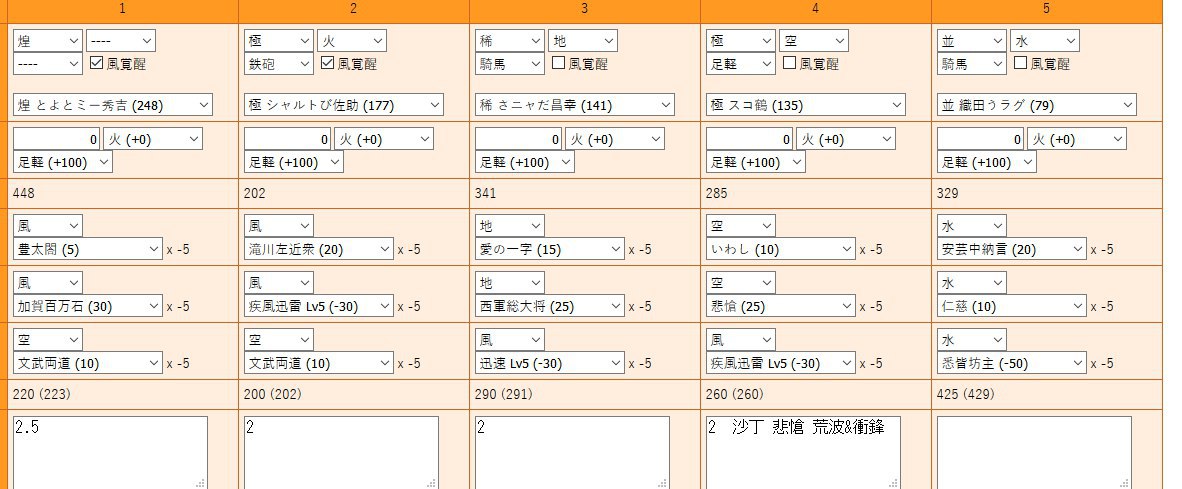The image size is (1182, 489).
Task: Tick 風覚醒 checkbox in column 5
Action: pyautogui.click(x=1021, y=63)
